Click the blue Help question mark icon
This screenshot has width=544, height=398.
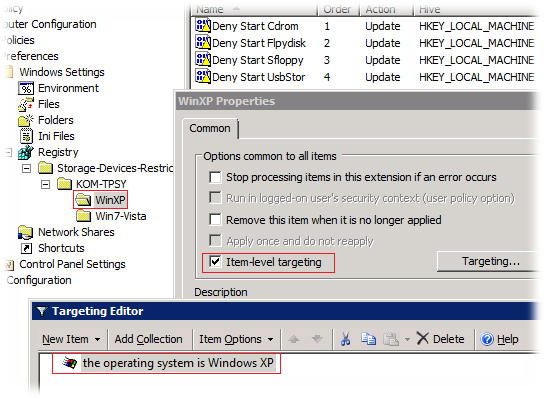pos(487,339)
